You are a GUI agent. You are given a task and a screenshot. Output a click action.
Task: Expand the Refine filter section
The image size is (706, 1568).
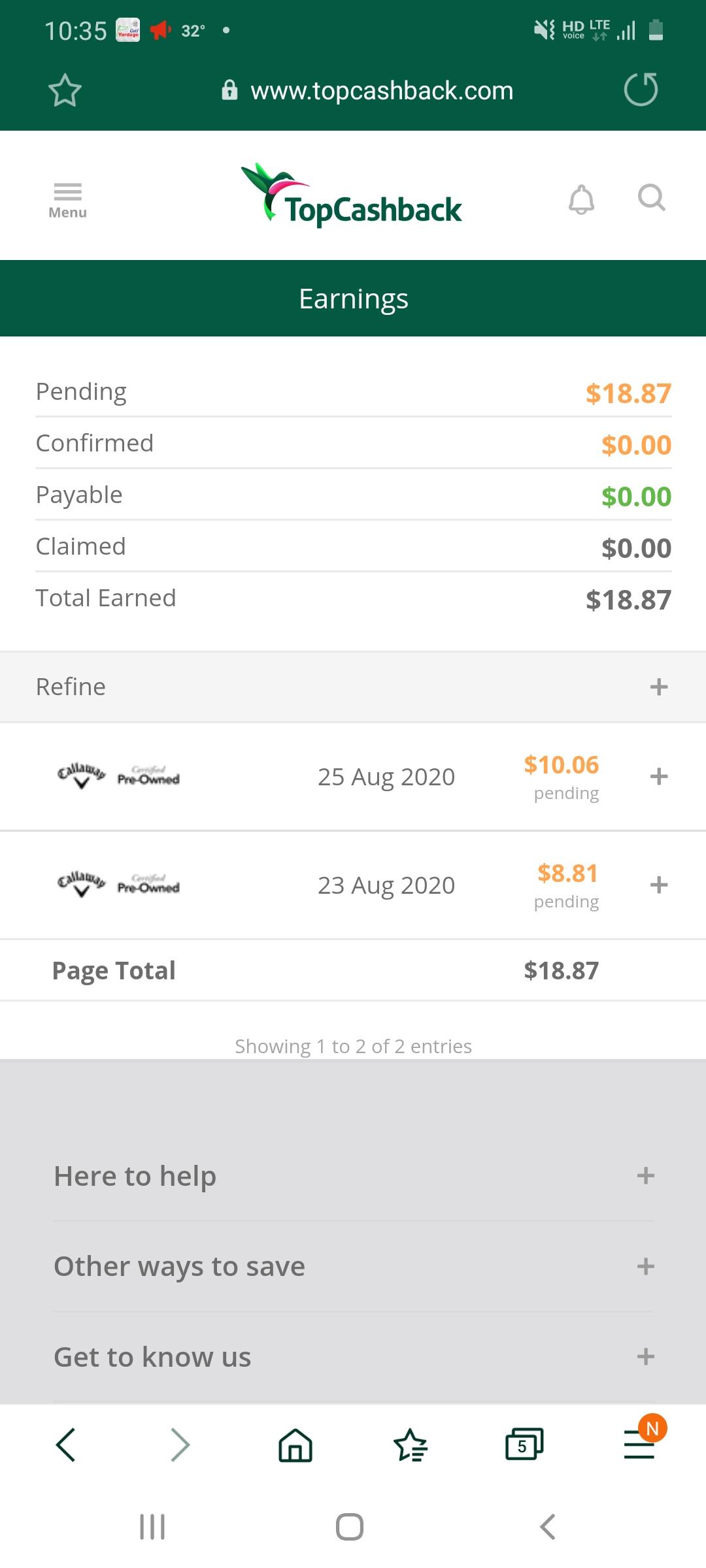point(658,687)
